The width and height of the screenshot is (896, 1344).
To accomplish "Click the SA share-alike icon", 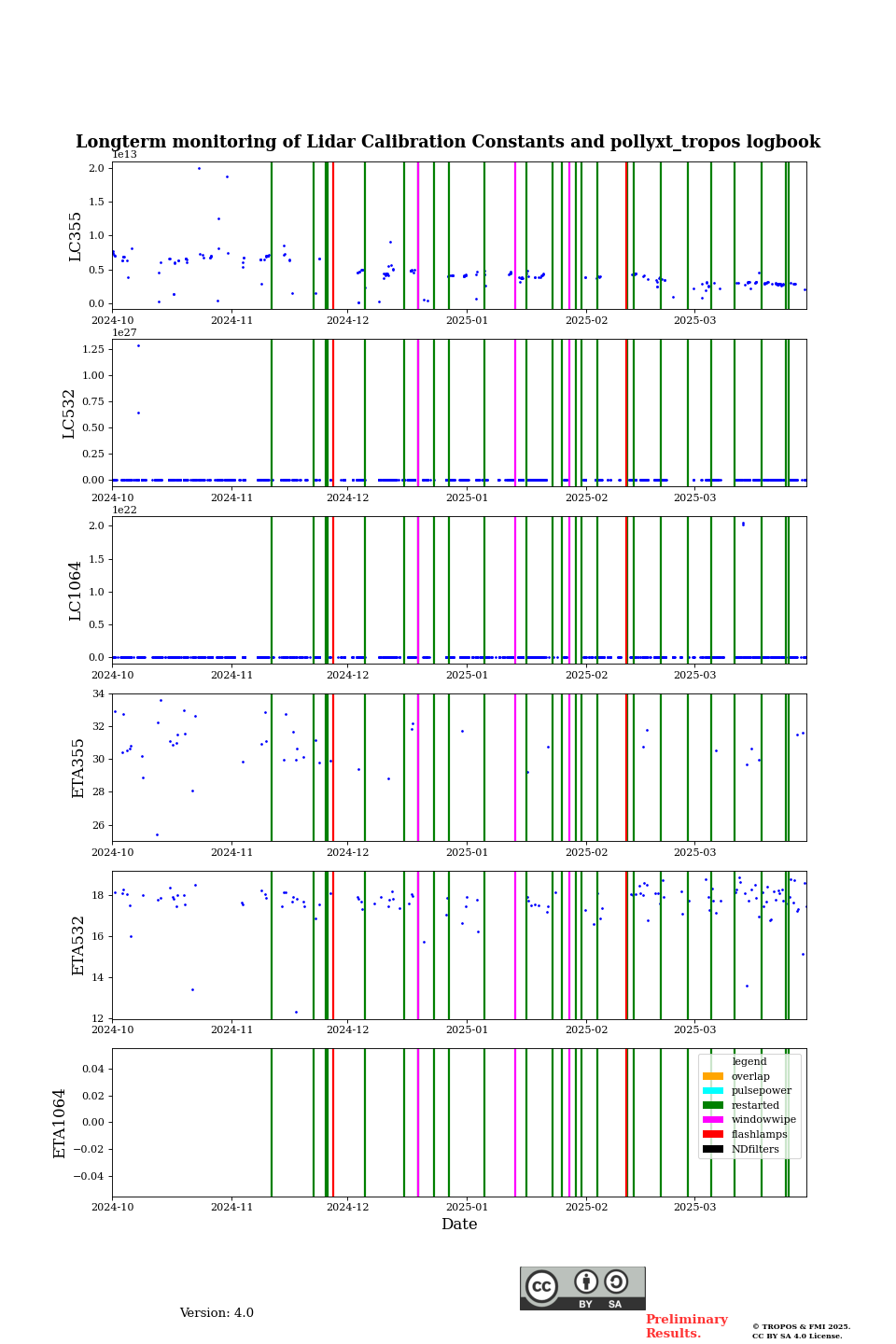I will coord(616,1281).
